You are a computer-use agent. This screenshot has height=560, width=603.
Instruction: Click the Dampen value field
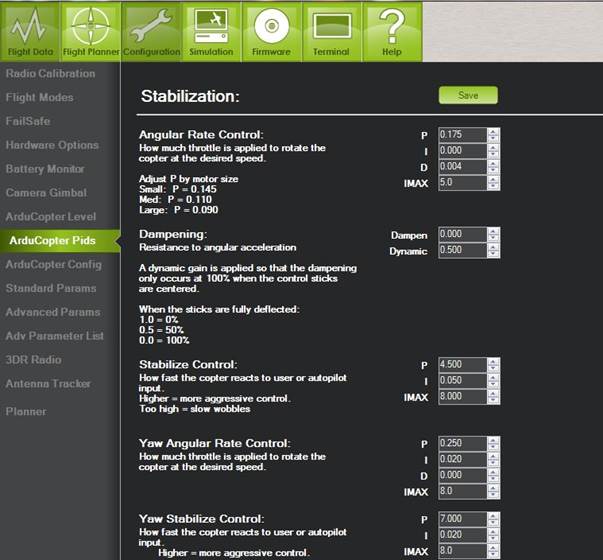pyautogui.click(x=461, y=235)
